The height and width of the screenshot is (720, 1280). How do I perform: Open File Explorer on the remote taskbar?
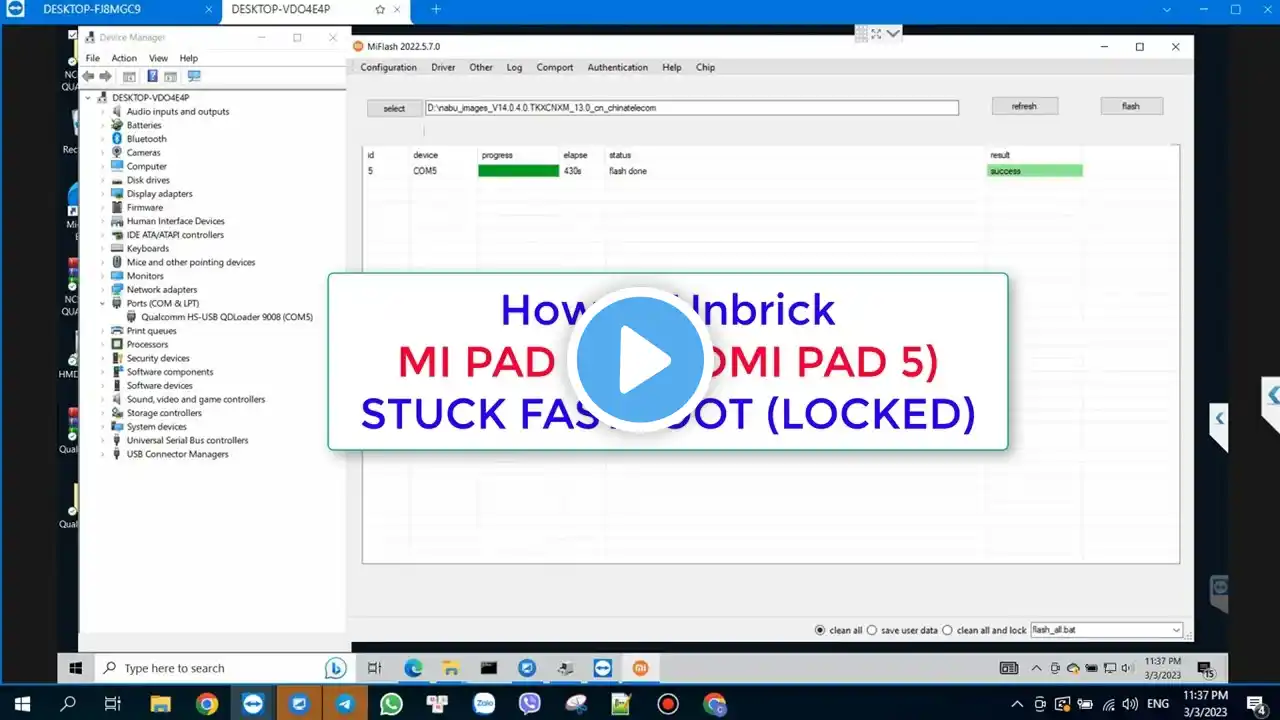[451, 668]
